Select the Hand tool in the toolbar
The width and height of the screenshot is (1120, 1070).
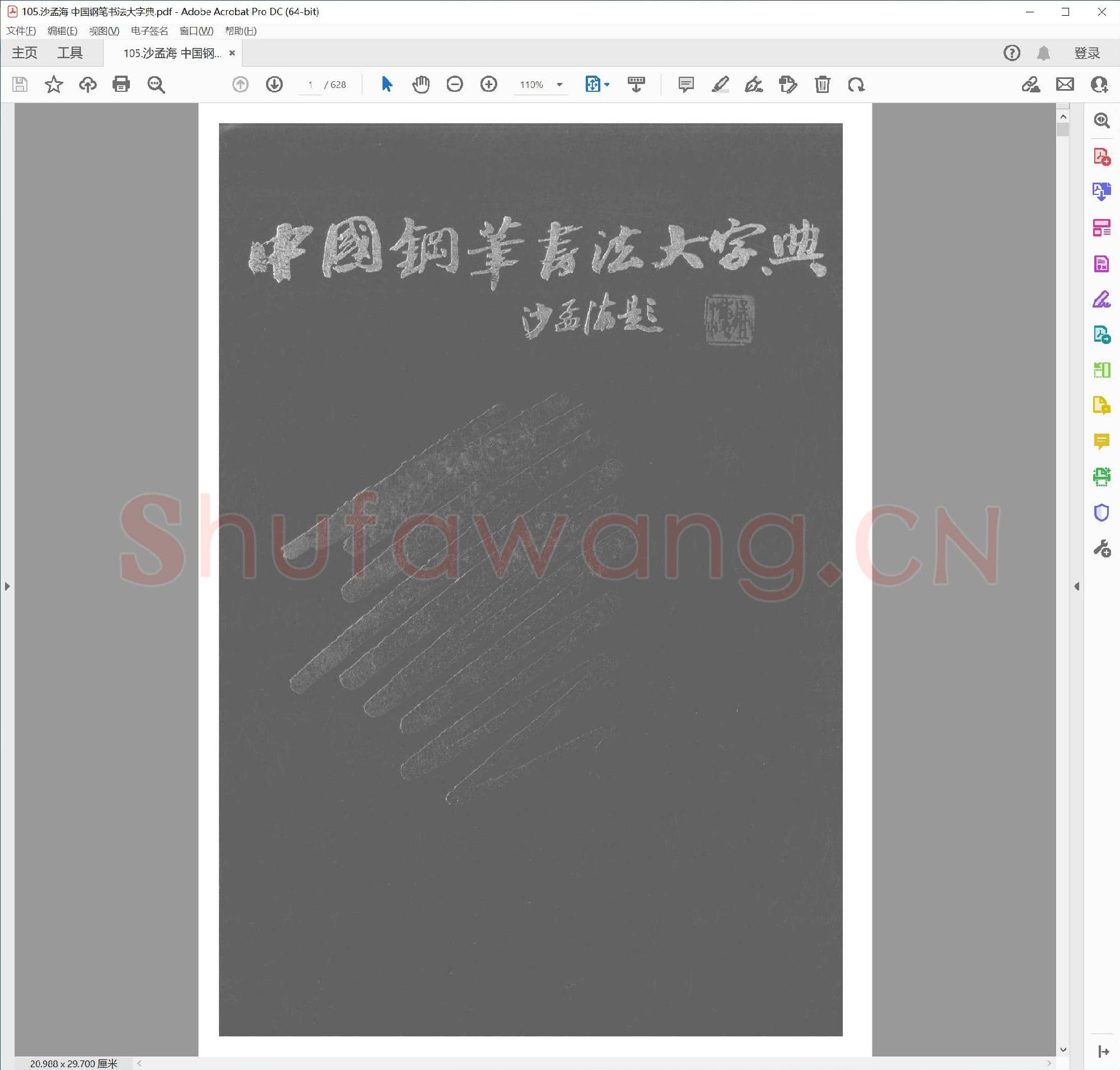[421, 85]
